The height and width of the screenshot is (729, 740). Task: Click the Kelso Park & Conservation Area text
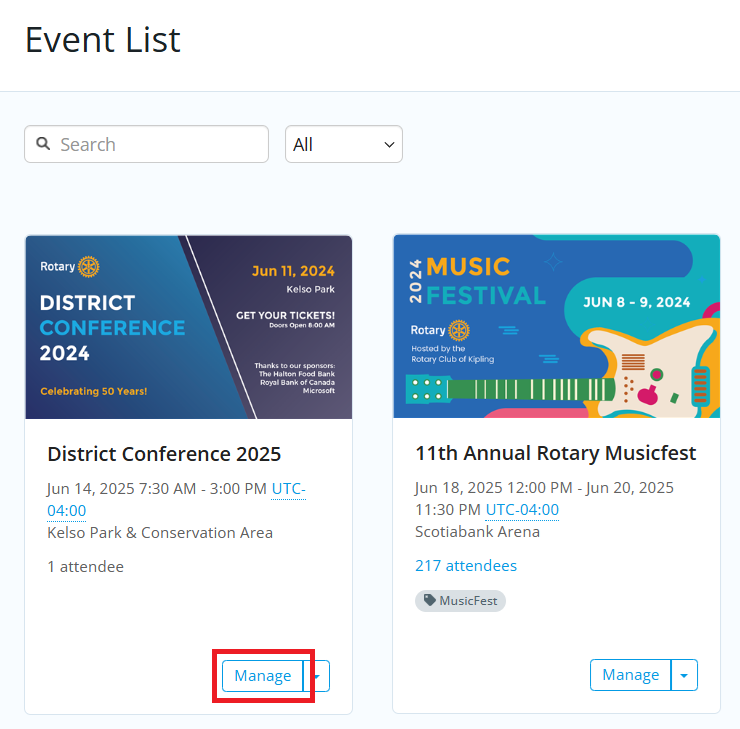tap(160, 532)
